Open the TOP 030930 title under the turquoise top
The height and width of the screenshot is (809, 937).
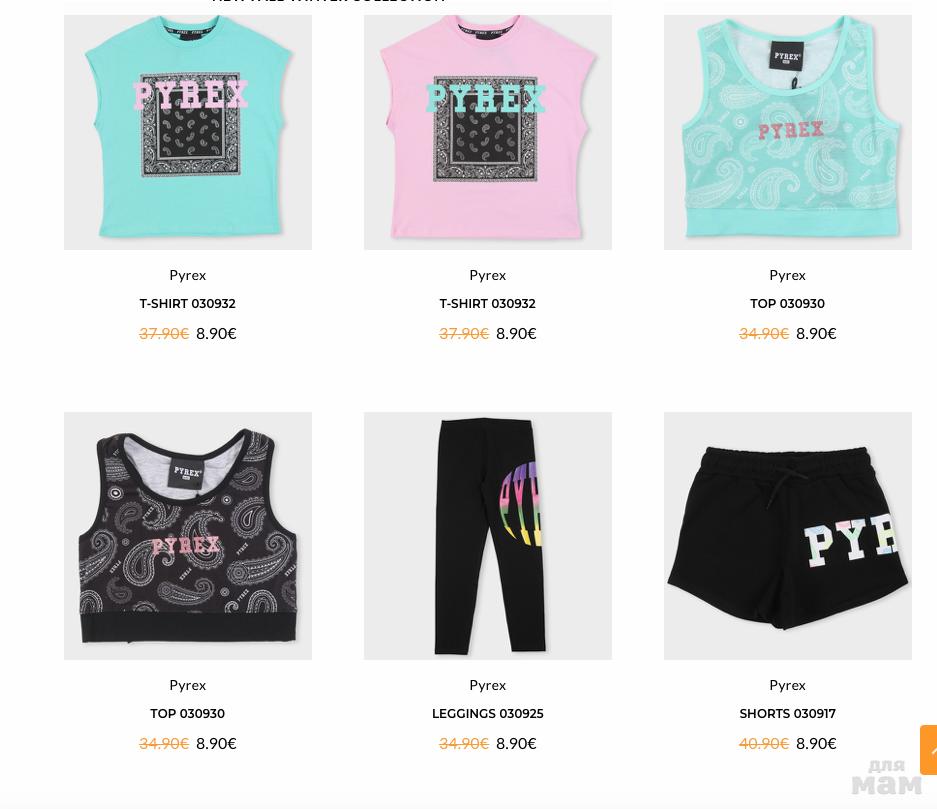788,304
